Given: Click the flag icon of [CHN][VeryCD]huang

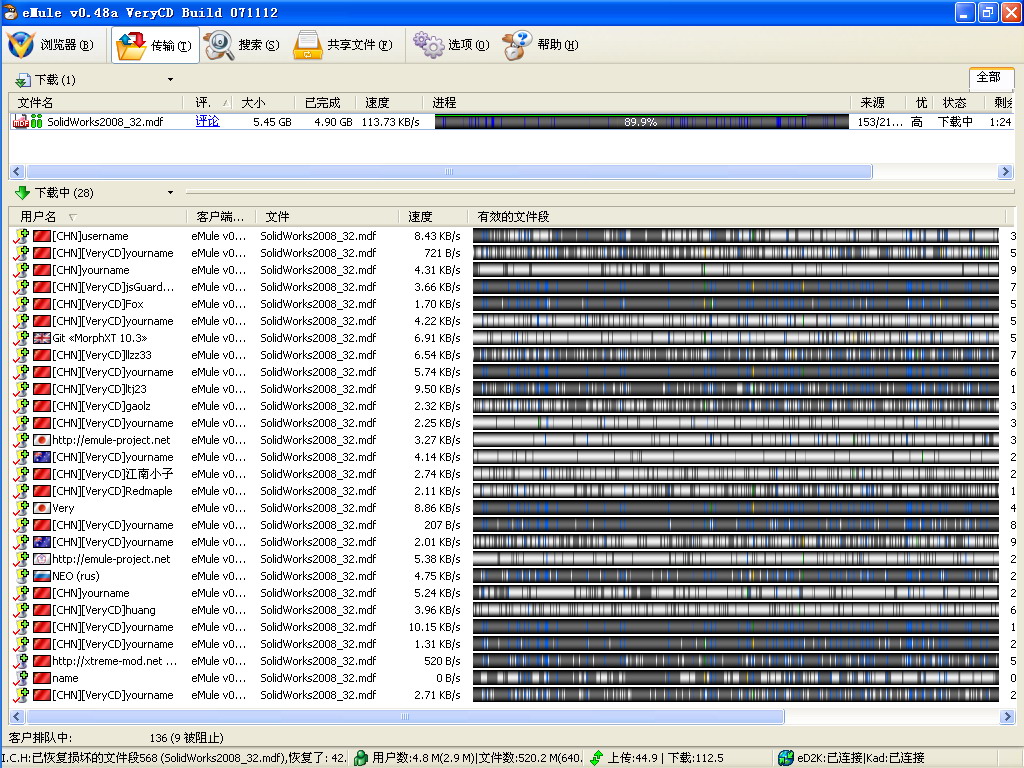Looking at the screenshot, I should 42,610.
